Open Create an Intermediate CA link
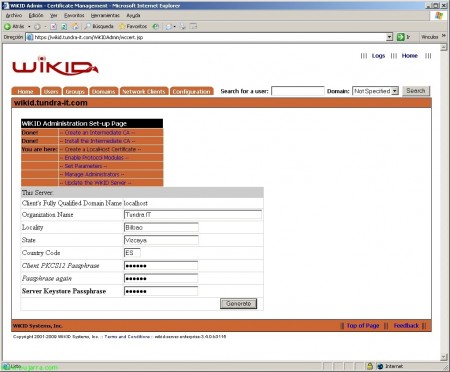 [97, 133]
